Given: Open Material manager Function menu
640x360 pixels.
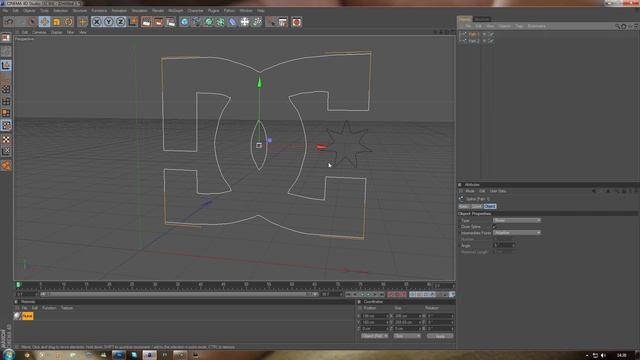Looking at the screenshot, I should tap(49, 308).
